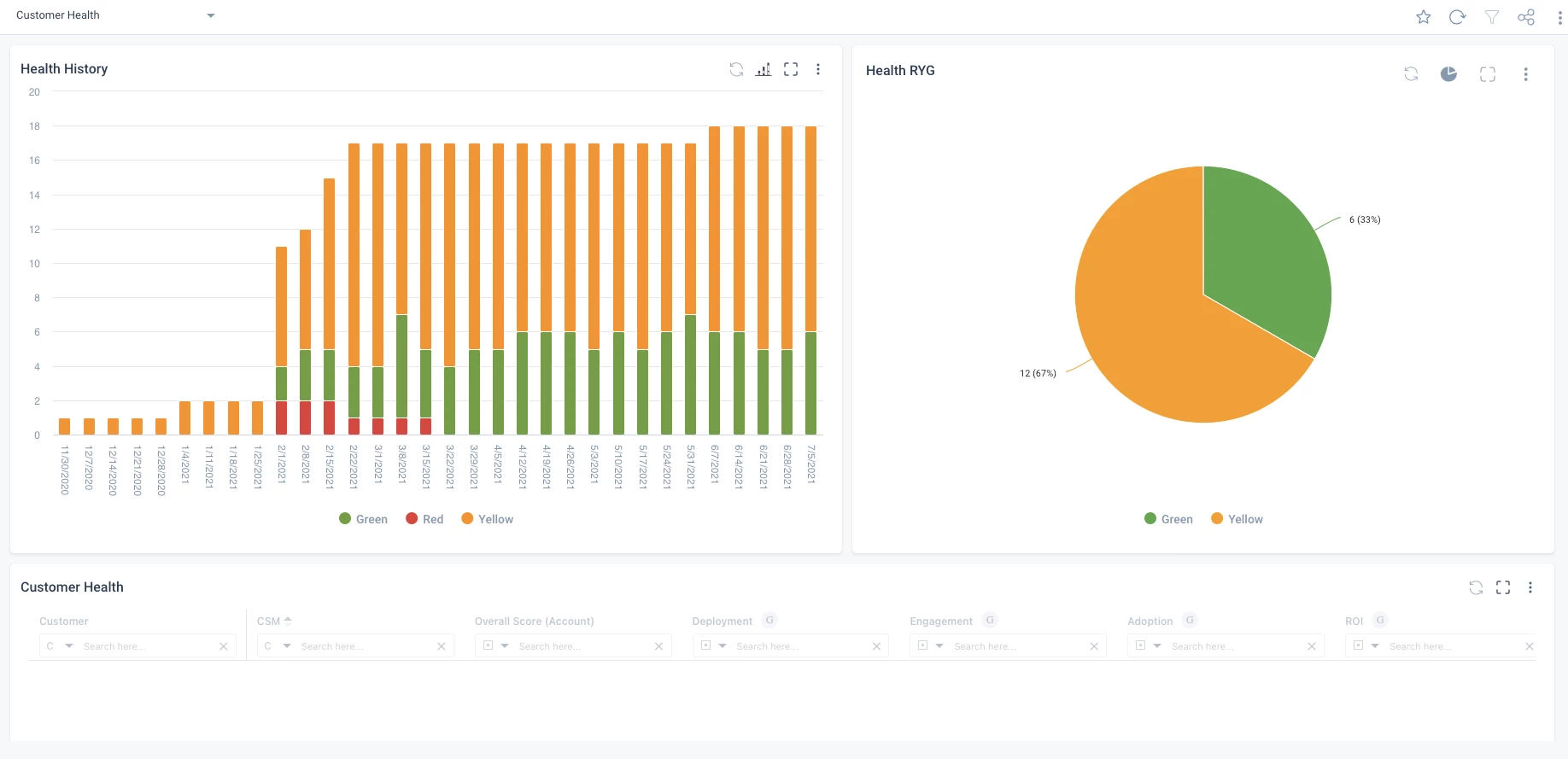Click the G badge next to Deployment
This screenshot has width=1568, height=759.
(x=769, y=621)
